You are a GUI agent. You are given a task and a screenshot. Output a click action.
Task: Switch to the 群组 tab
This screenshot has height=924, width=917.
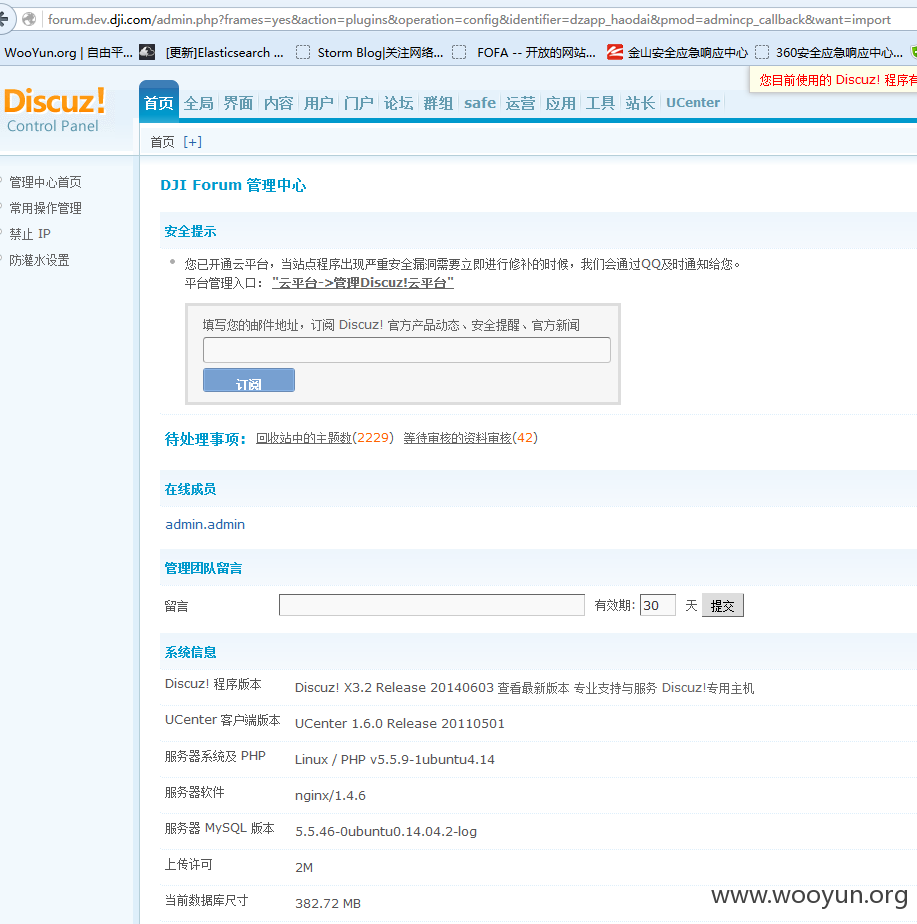[438, 103]
